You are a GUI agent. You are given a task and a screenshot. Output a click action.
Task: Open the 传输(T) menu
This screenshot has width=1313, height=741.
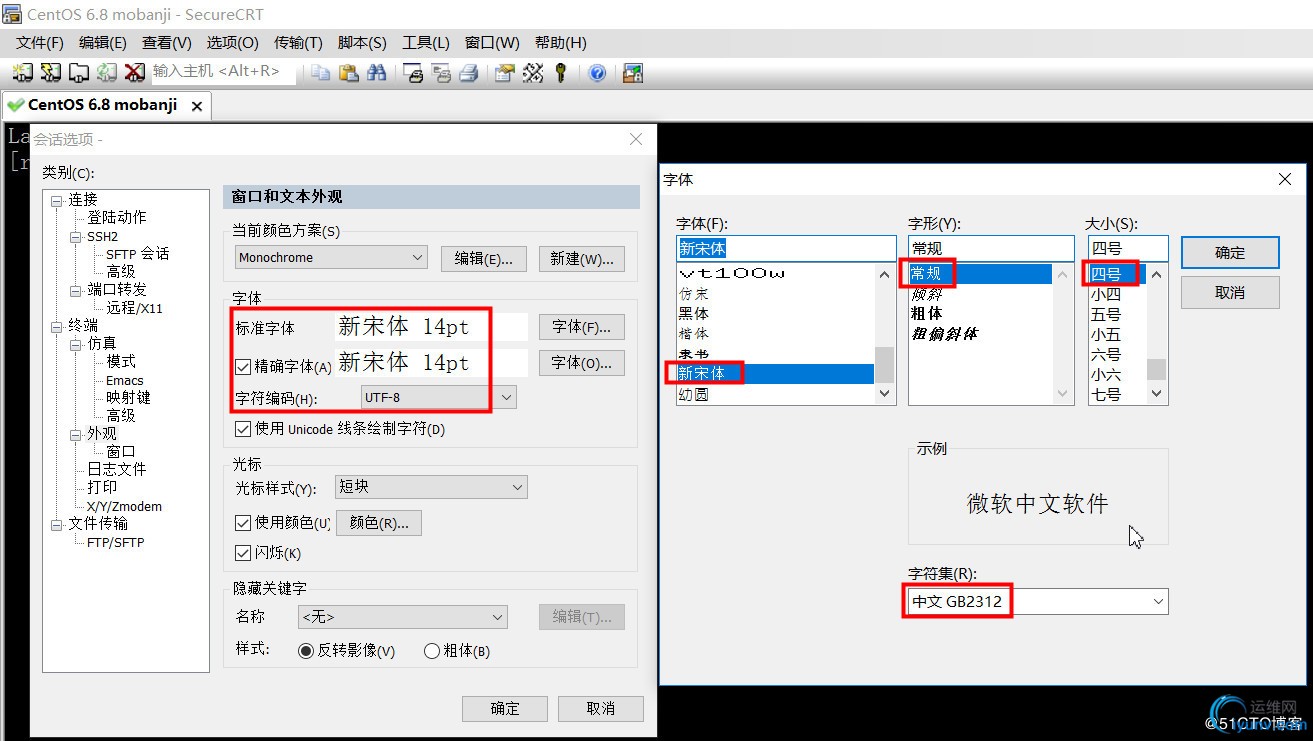click(298, 43)
